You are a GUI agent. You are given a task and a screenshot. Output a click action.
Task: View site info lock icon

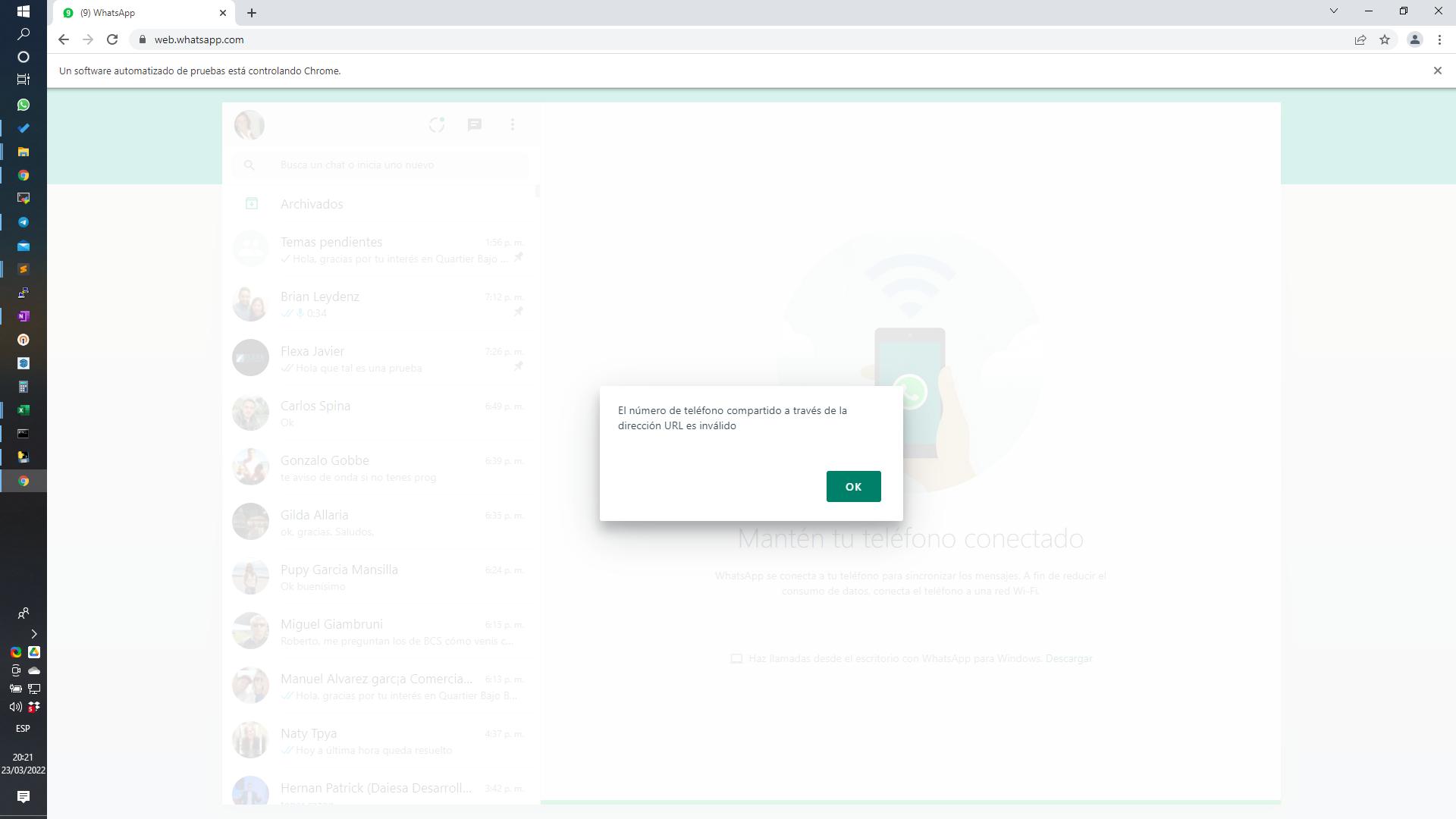coord(142,39)
